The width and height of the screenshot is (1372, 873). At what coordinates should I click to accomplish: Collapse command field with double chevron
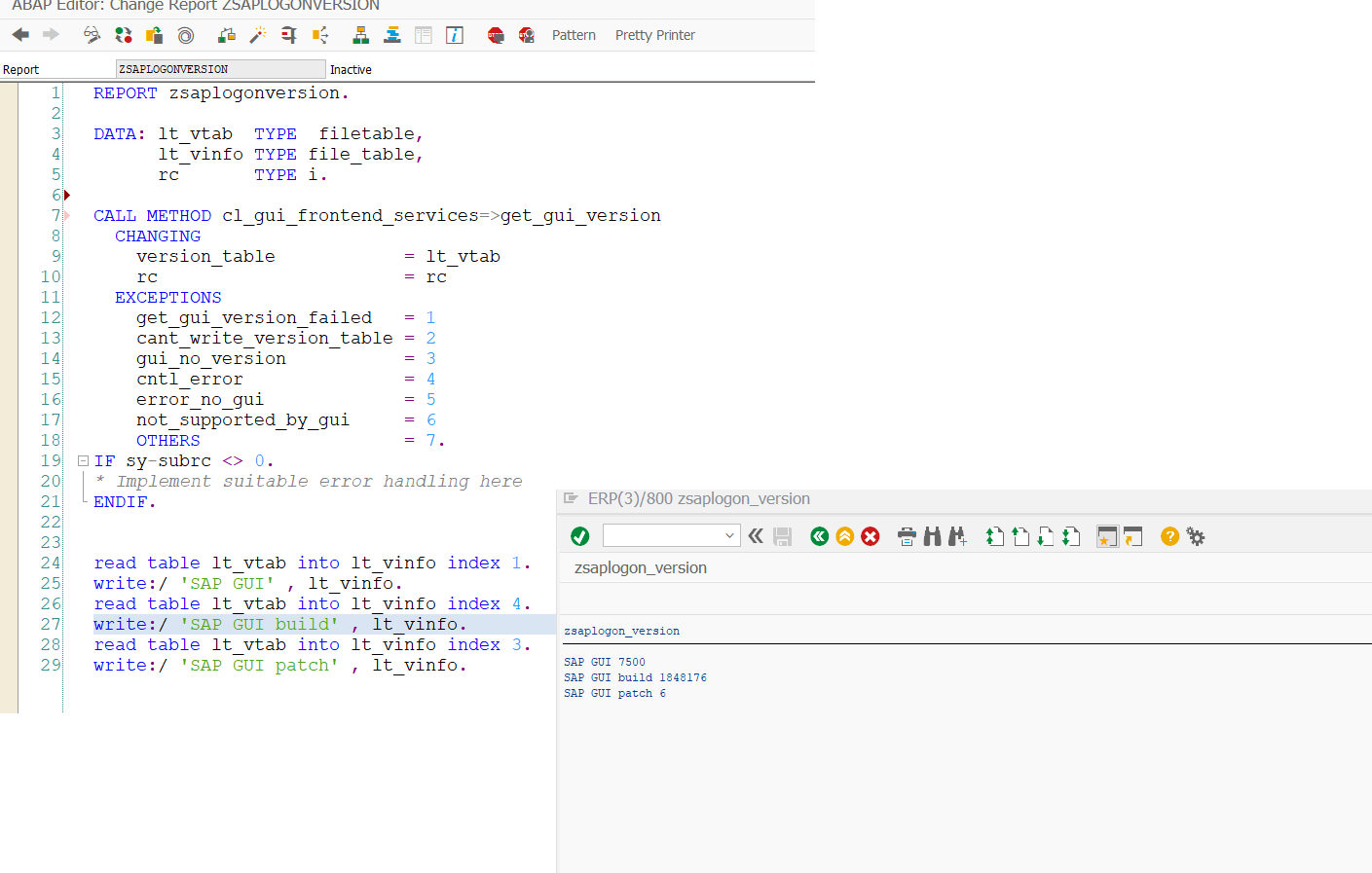click(x=756, y=536)
